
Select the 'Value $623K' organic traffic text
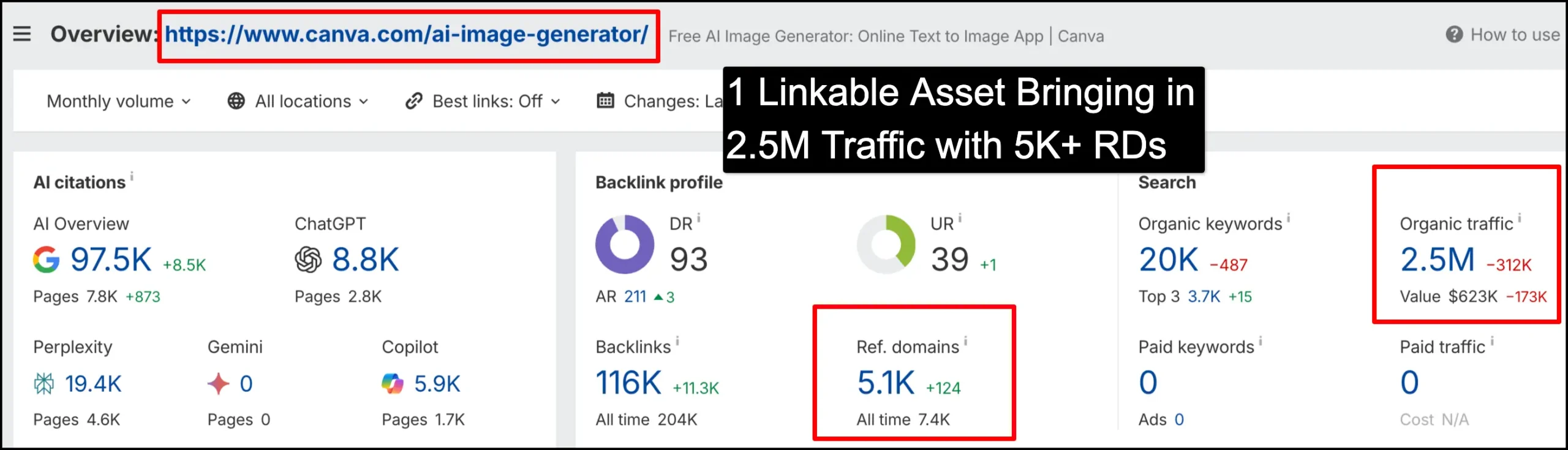[x=1449, y=297]
